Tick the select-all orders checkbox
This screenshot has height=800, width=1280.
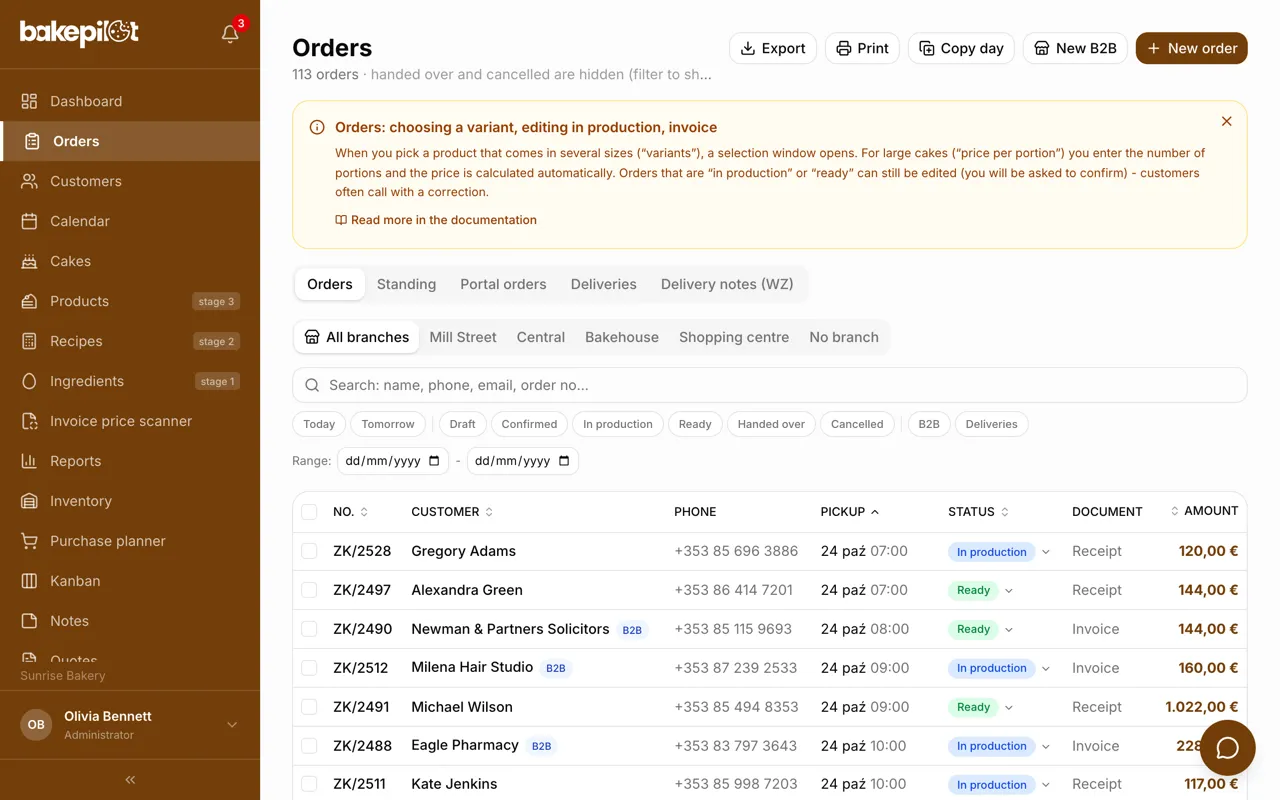[x=309, y=512]
